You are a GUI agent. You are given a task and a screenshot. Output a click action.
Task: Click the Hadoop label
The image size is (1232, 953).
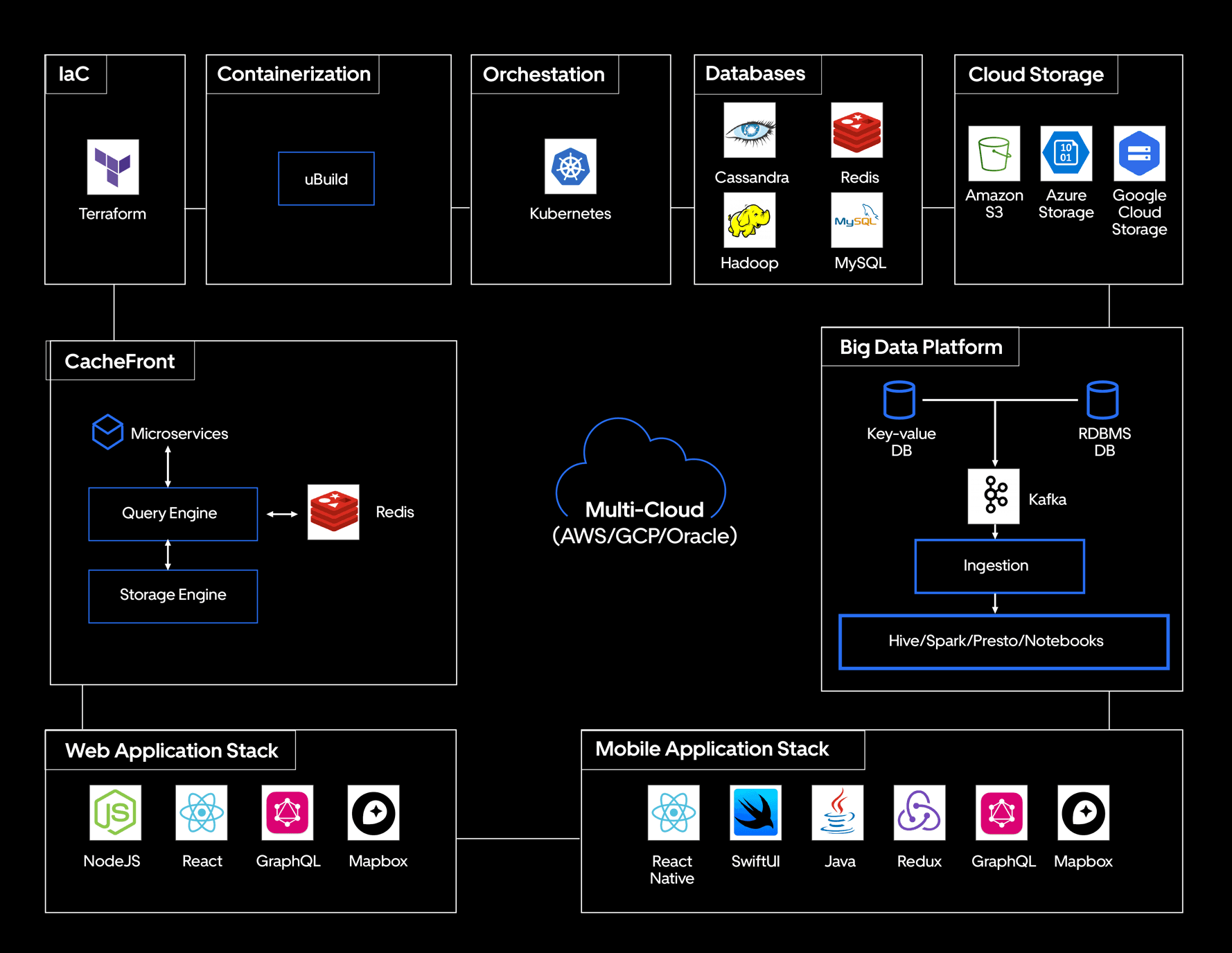[x=750, y=263]
